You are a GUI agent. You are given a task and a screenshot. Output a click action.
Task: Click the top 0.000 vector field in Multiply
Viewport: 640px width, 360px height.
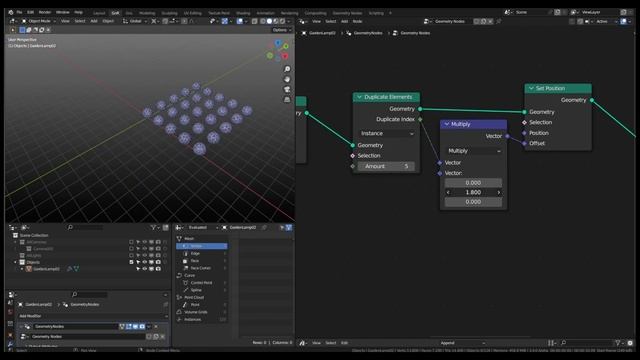click(x=473, y=183)
